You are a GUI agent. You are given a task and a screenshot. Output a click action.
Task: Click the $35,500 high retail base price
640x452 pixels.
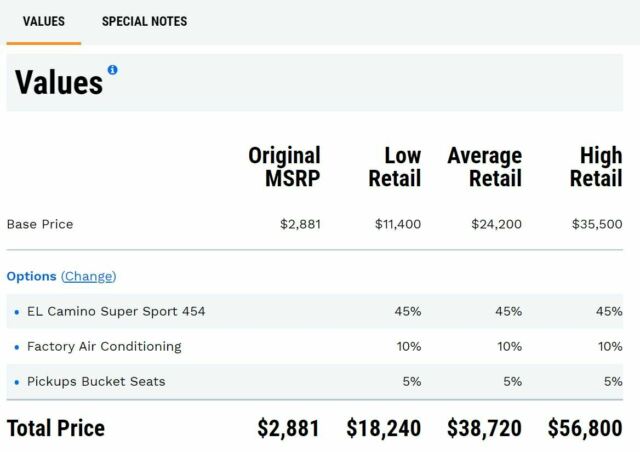[597, 224]
